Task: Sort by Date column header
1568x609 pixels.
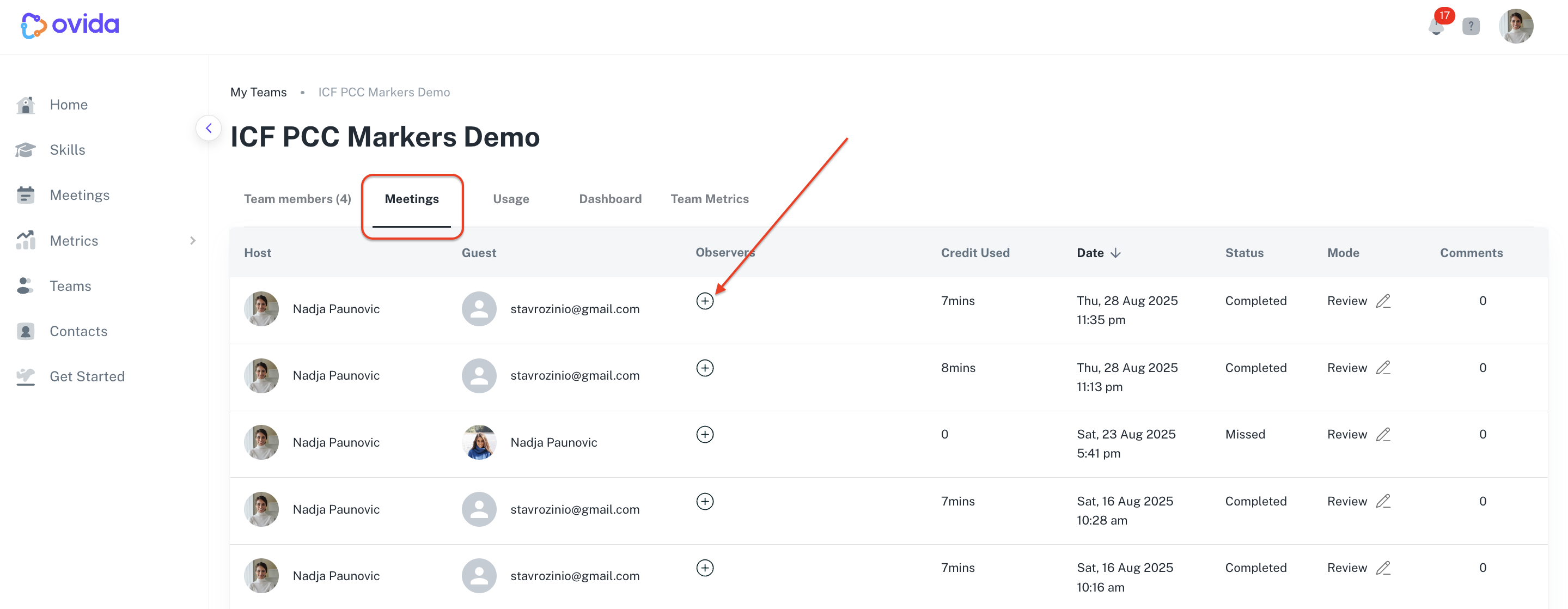Action: pos(1099,253)
